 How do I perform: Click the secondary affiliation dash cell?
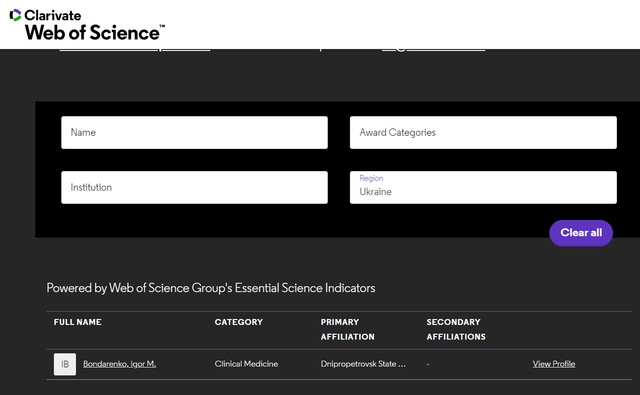pos(428,364)
